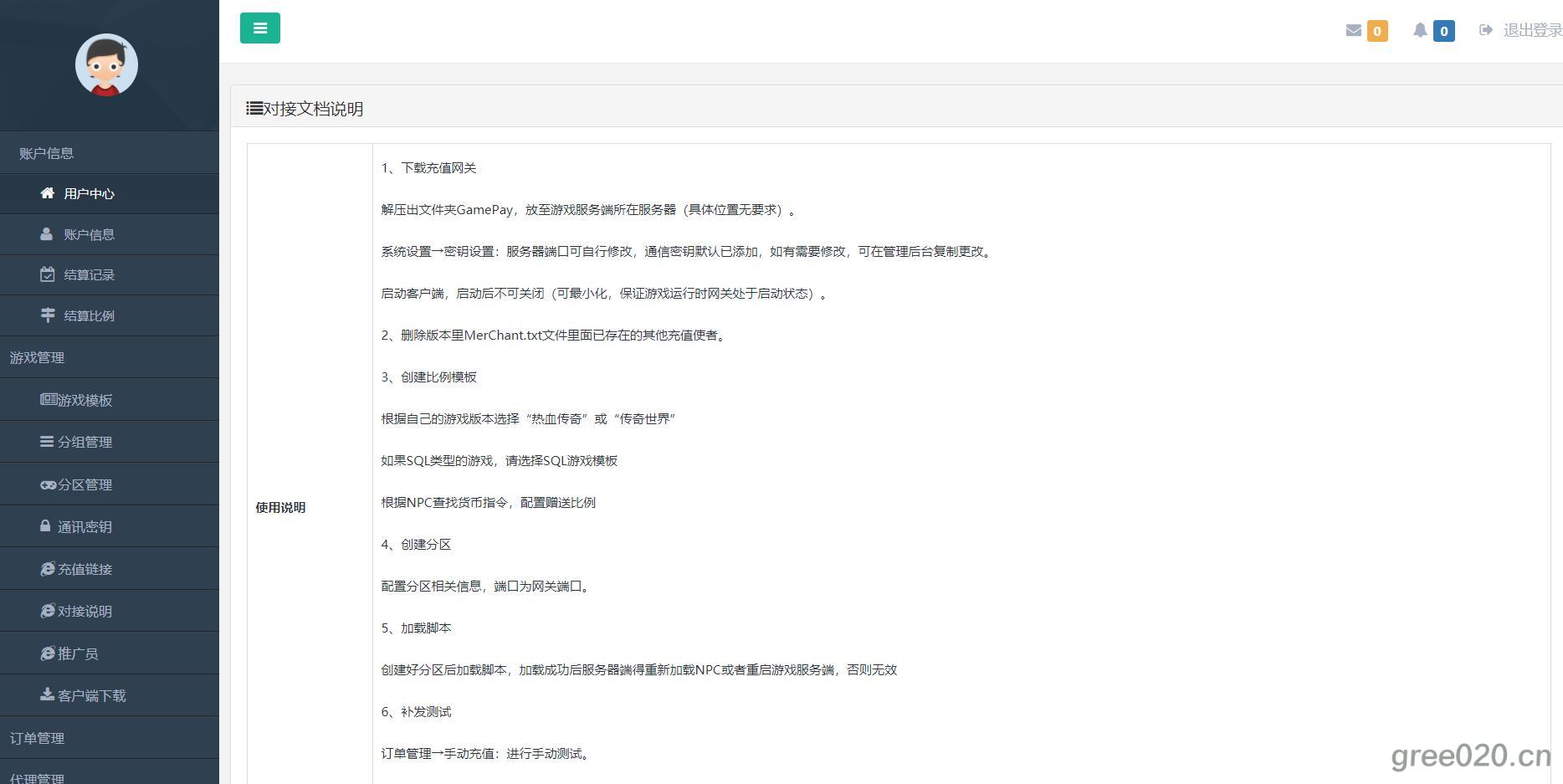The image size is (1563, 784).
Task: Click the signpost icon for 结算比例
Action: point(48,315)
